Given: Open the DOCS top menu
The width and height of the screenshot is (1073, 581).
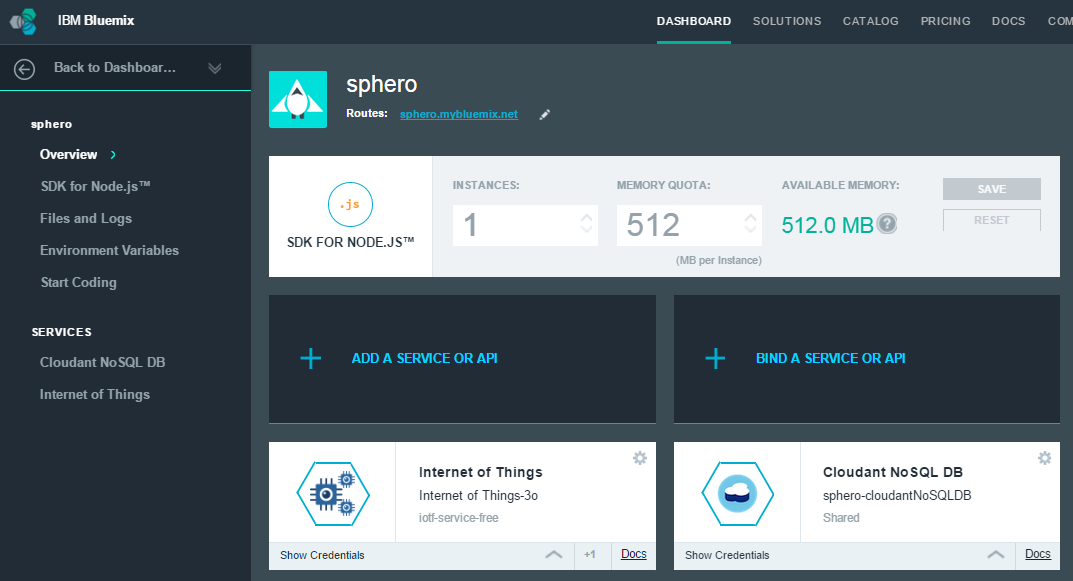Looking at the screenshot, I should pyautogui.click(x=1009, y=21).
